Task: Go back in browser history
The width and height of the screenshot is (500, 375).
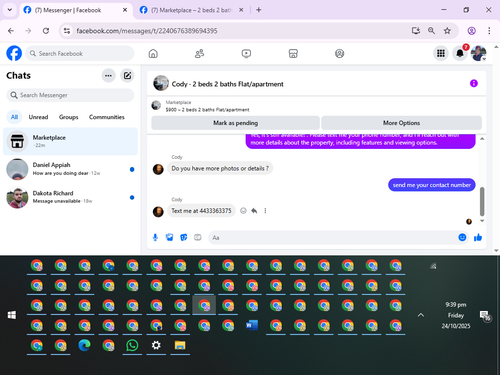Action: click(11, 31)
